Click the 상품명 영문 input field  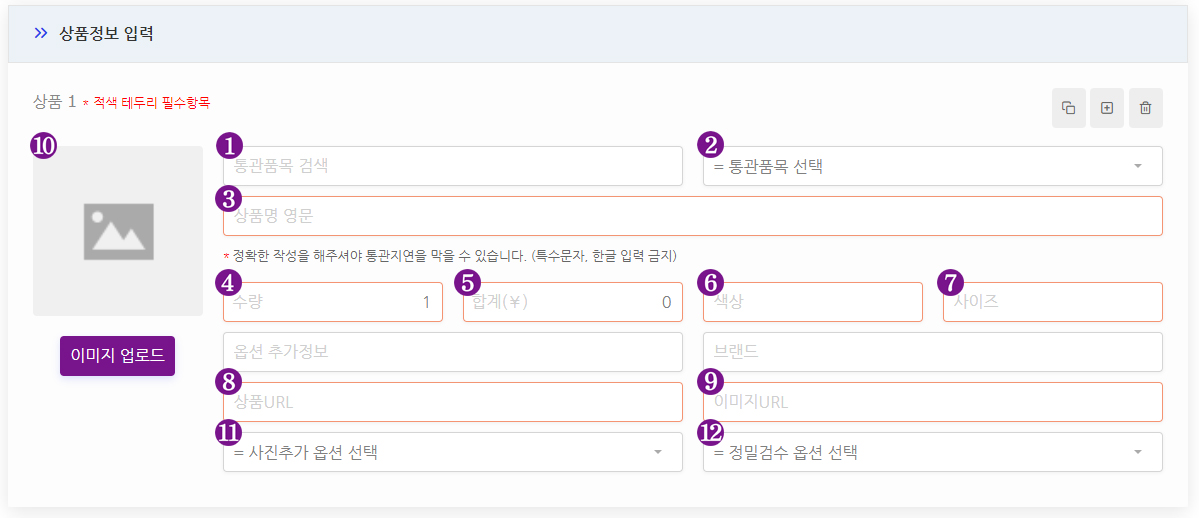[693, 216]
